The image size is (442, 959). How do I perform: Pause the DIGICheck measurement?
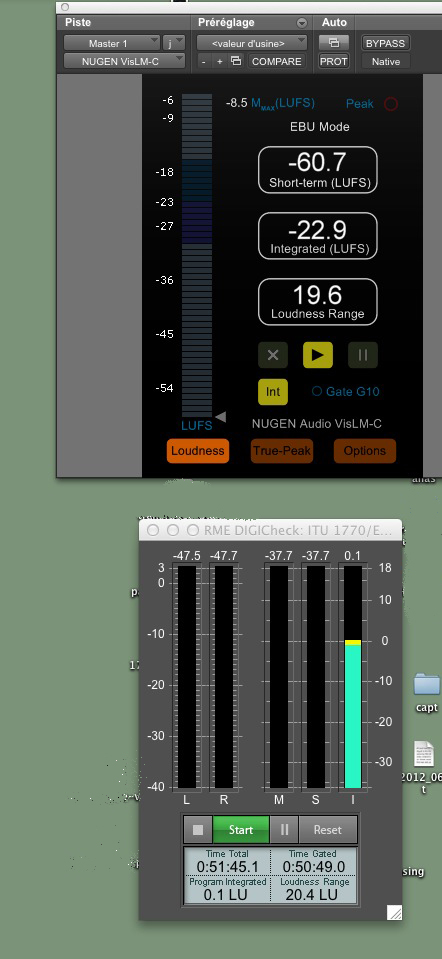[284, 830]
